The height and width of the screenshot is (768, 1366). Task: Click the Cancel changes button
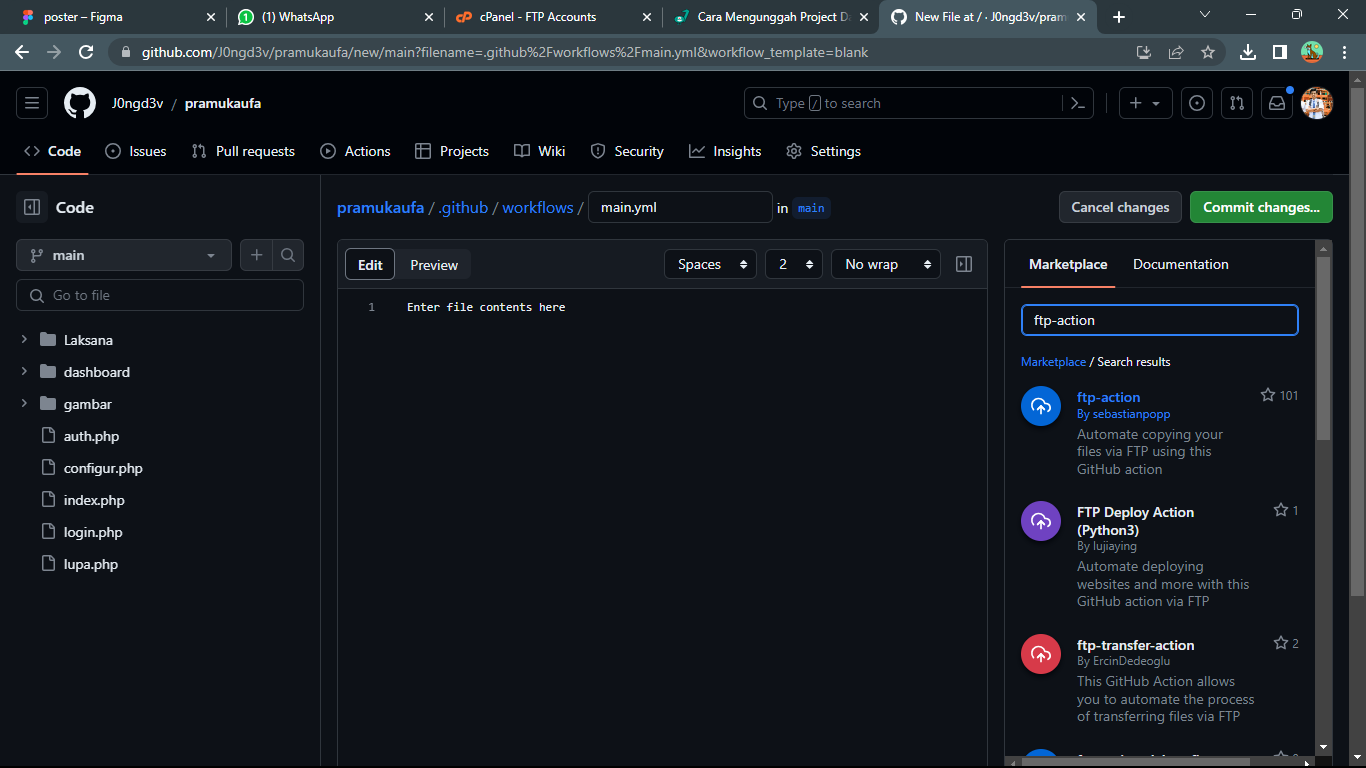pos(1120,207)
